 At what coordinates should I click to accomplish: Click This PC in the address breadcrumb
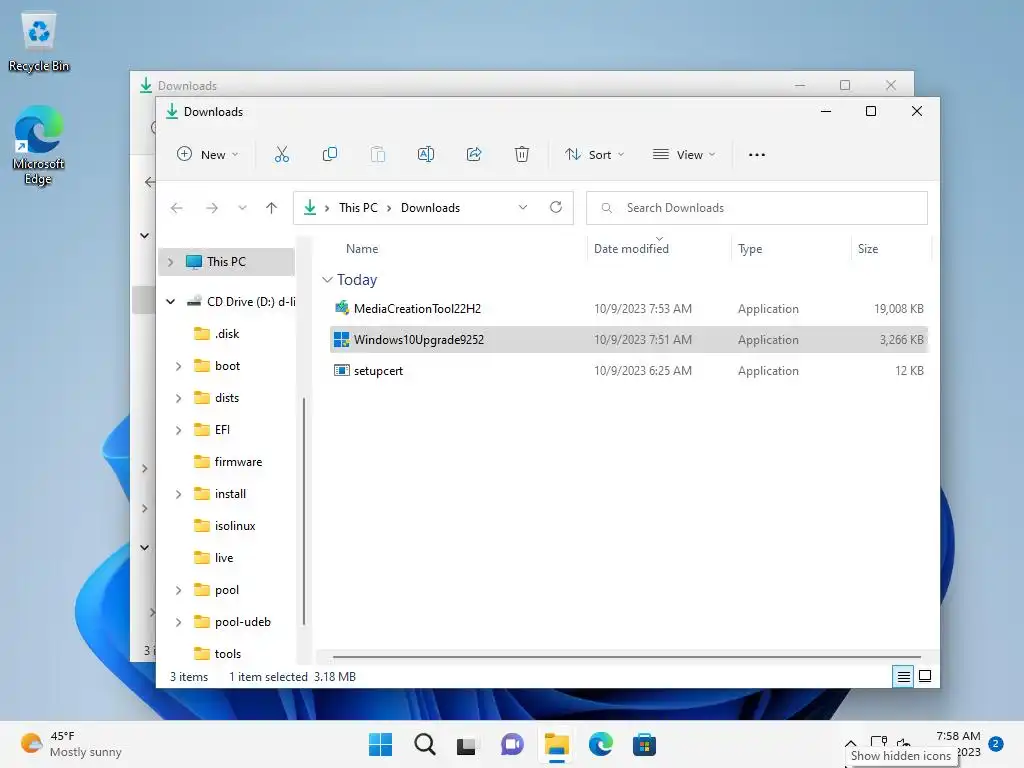(x=358, y=208)
